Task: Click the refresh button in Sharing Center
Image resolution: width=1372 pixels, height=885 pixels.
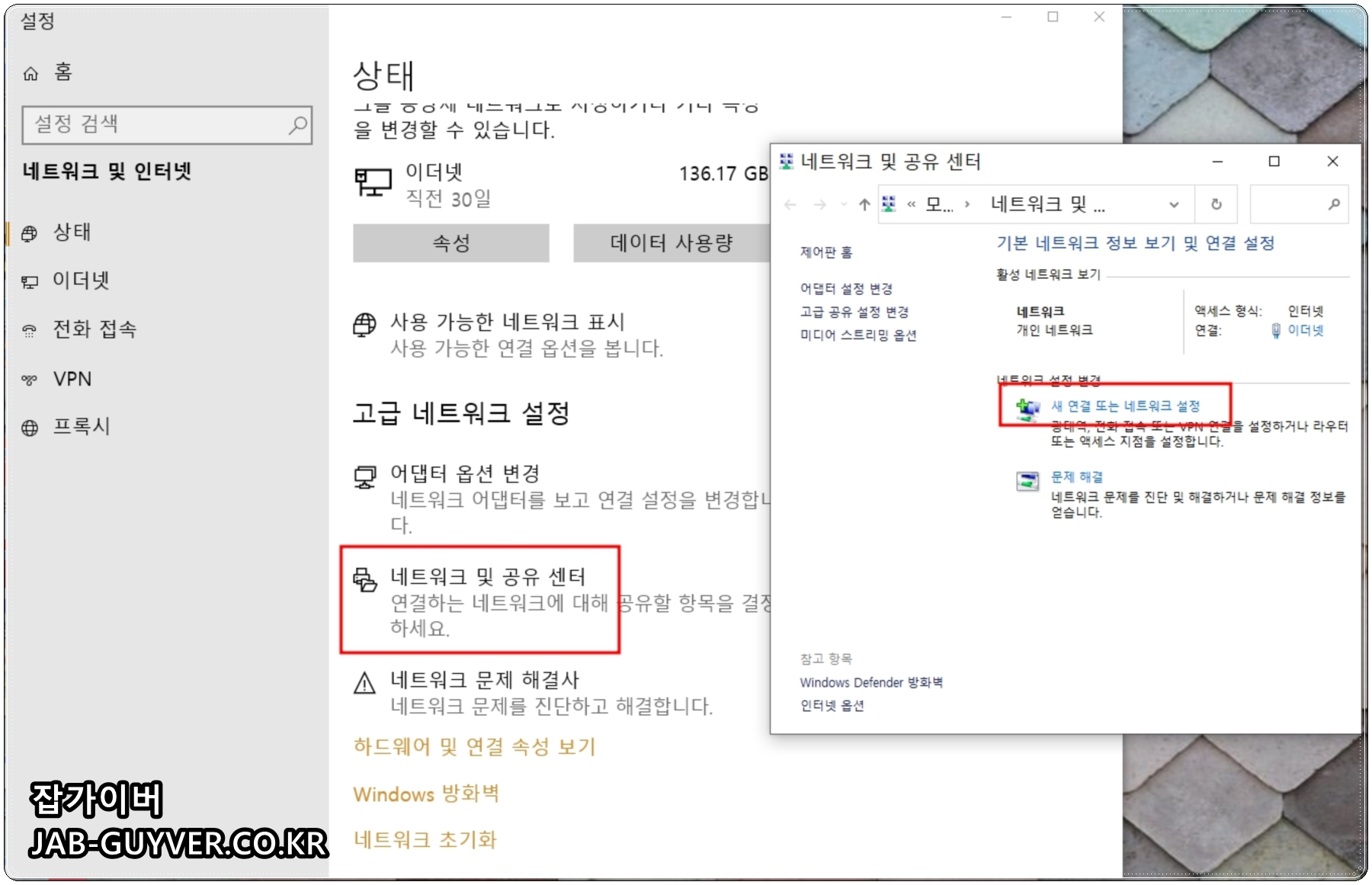Action: [1217, 204]
